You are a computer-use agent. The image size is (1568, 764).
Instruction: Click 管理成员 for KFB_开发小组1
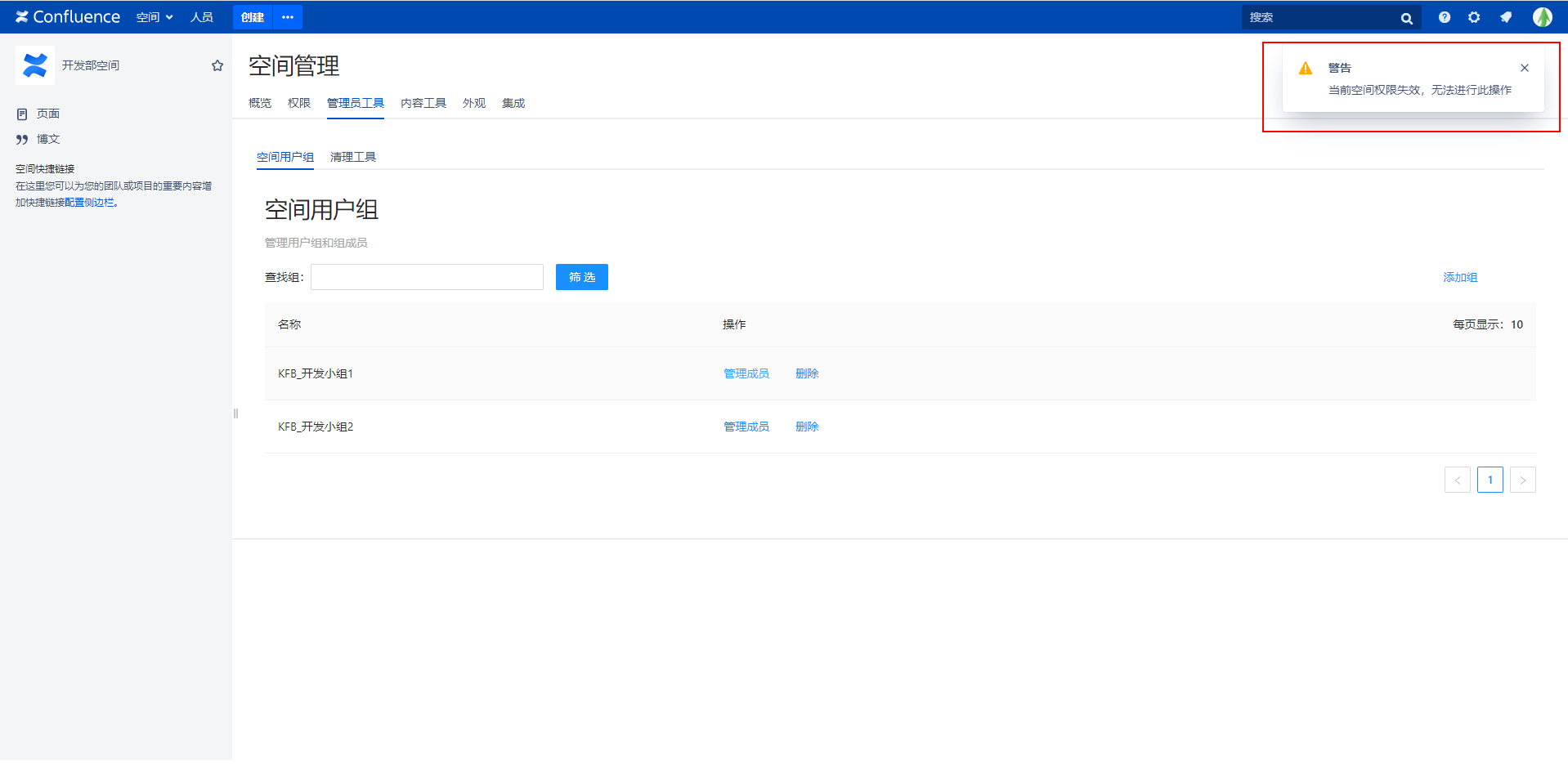tap(746, 373)
